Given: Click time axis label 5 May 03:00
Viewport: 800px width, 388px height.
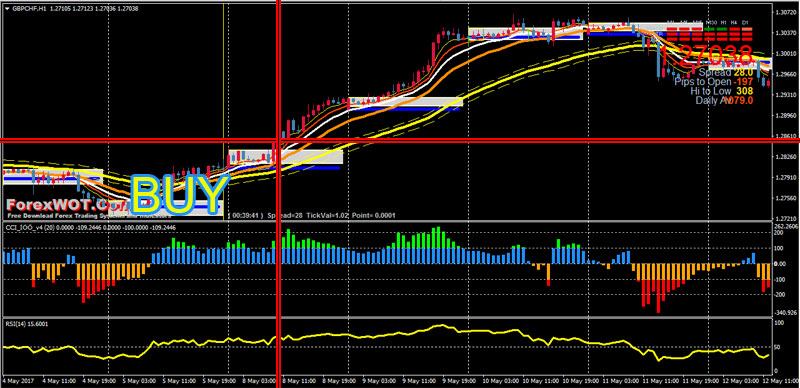Looking at the screenshot, I should (x=138, y=381).
